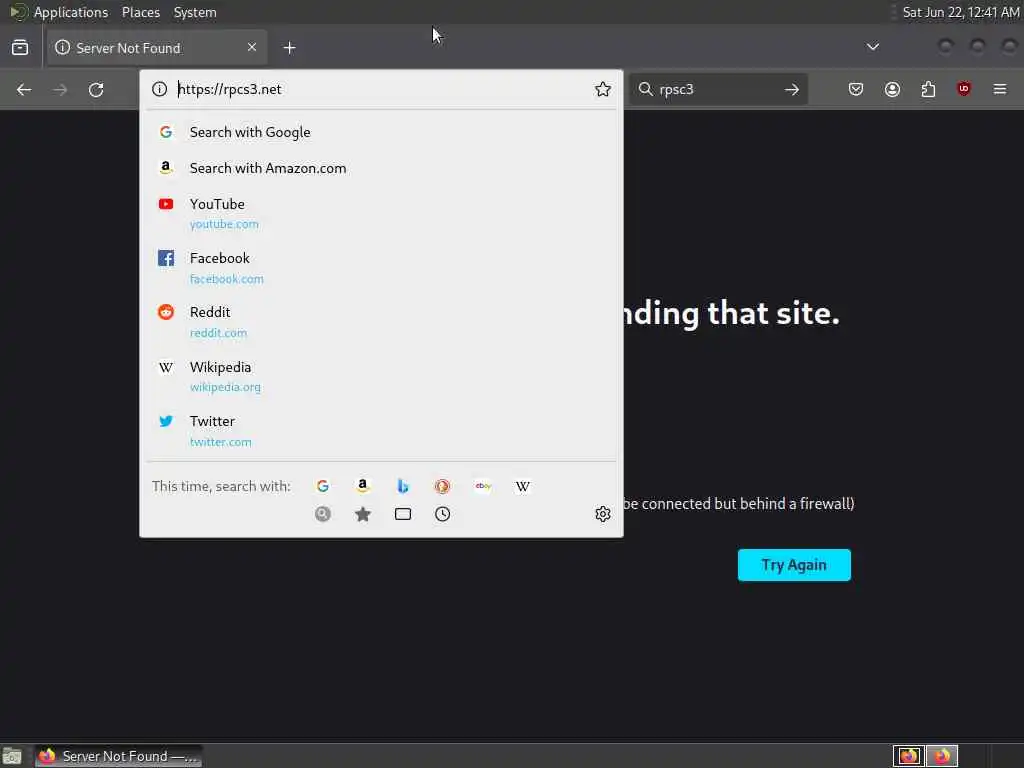Expand the list-all-tabs chevron
Image resolution: width=1024 pixels, height=768 pixels.
[872, 47]
